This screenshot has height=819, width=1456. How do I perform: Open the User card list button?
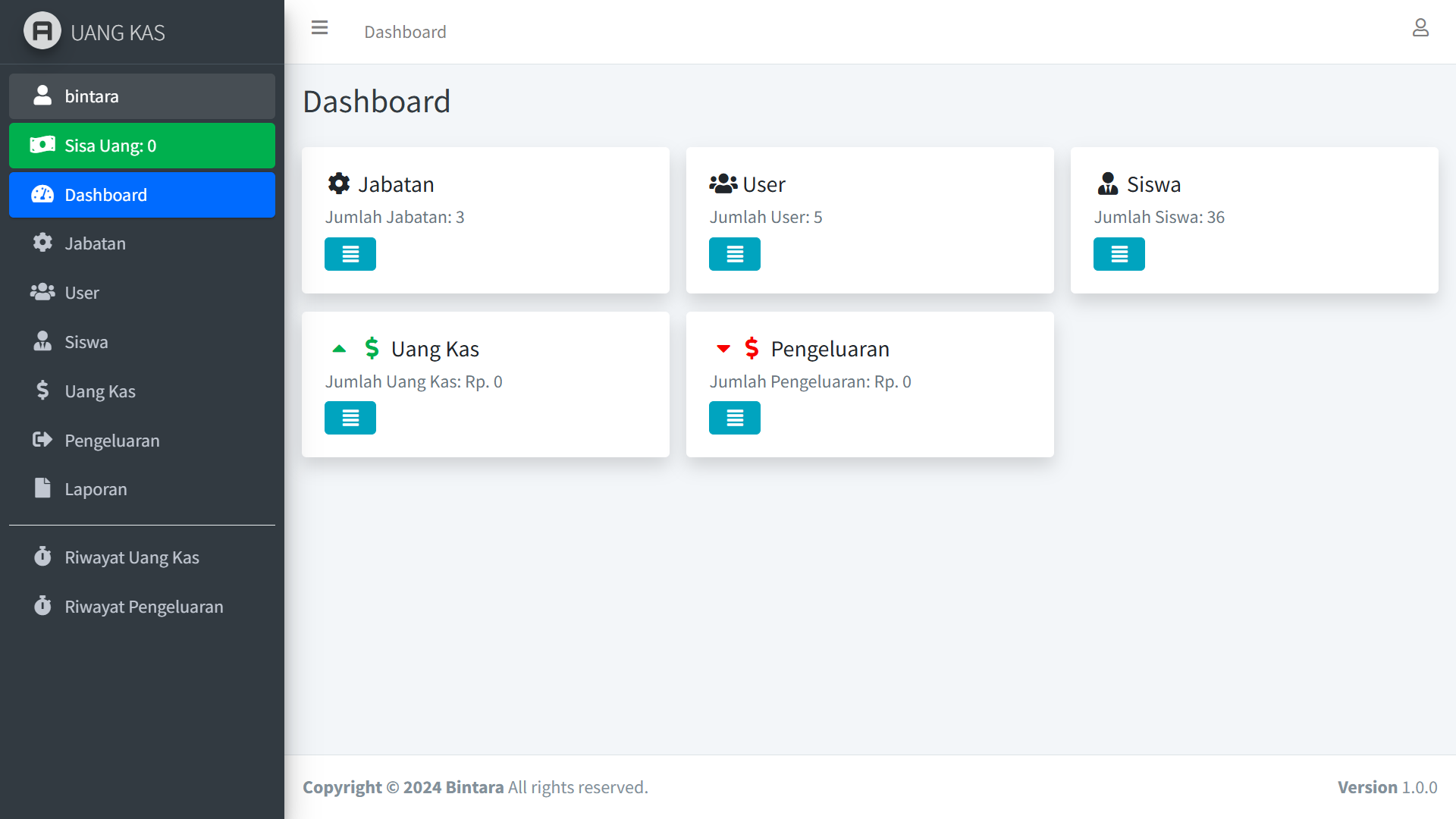coord(734,254)
